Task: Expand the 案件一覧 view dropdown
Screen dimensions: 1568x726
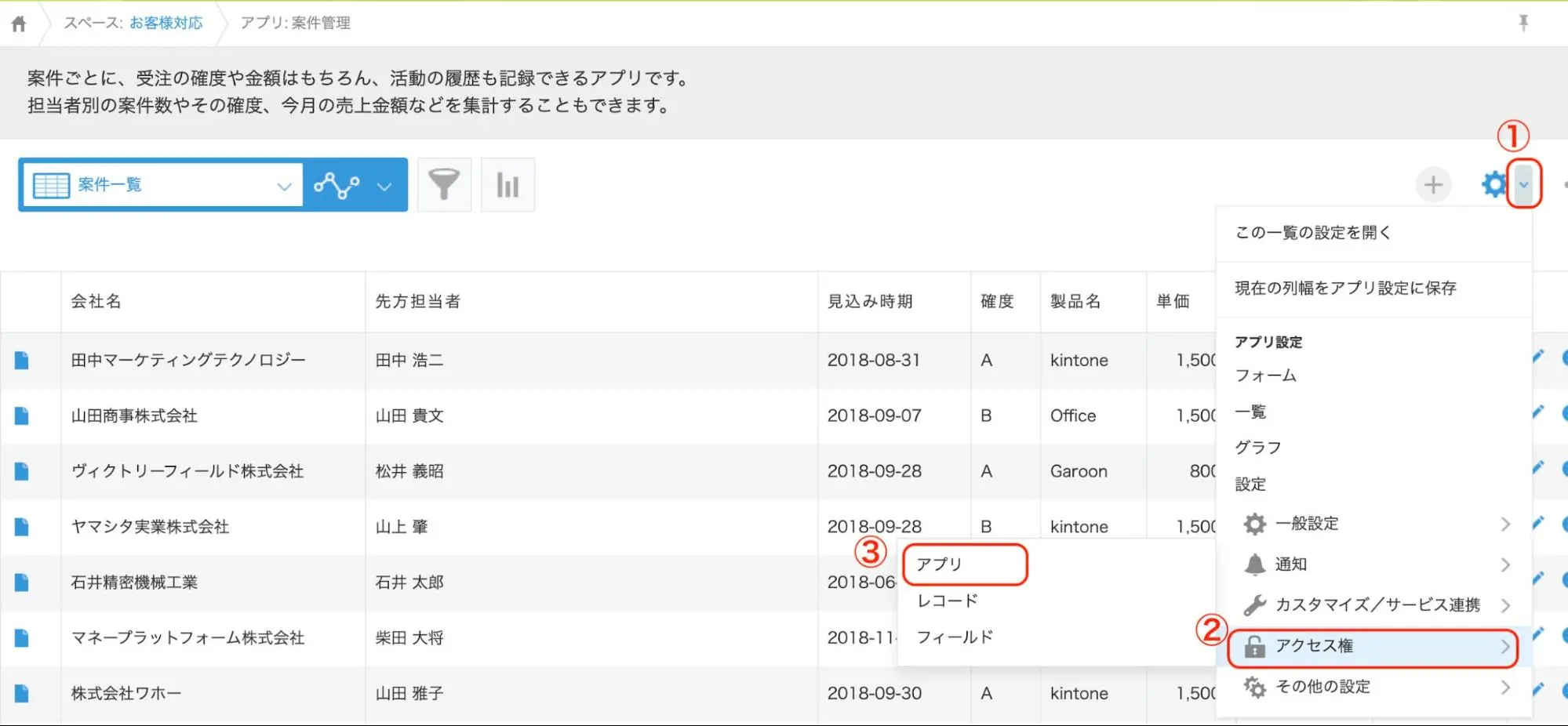Action: click(283, 186)
